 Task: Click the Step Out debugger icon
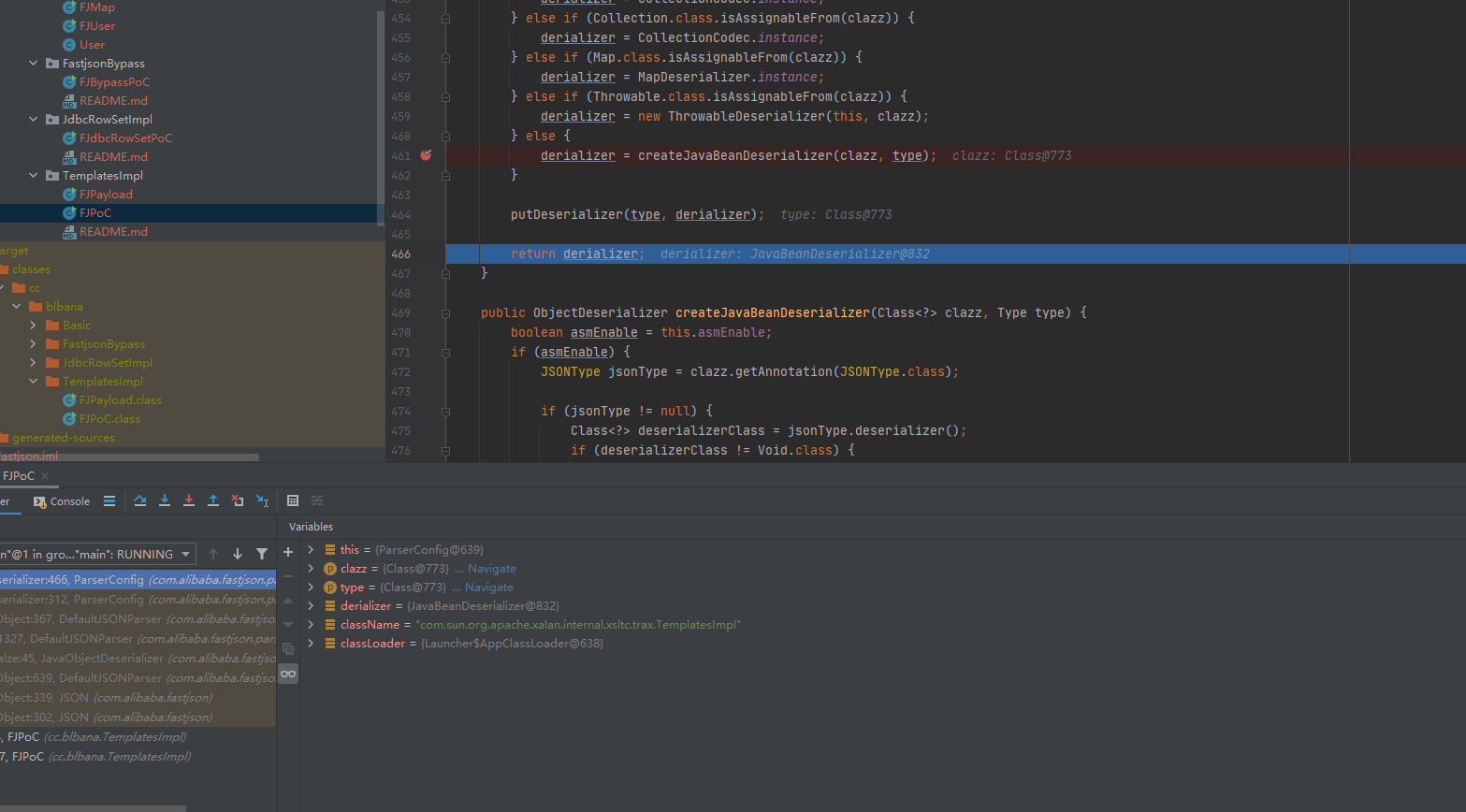(x=213, y=501)
